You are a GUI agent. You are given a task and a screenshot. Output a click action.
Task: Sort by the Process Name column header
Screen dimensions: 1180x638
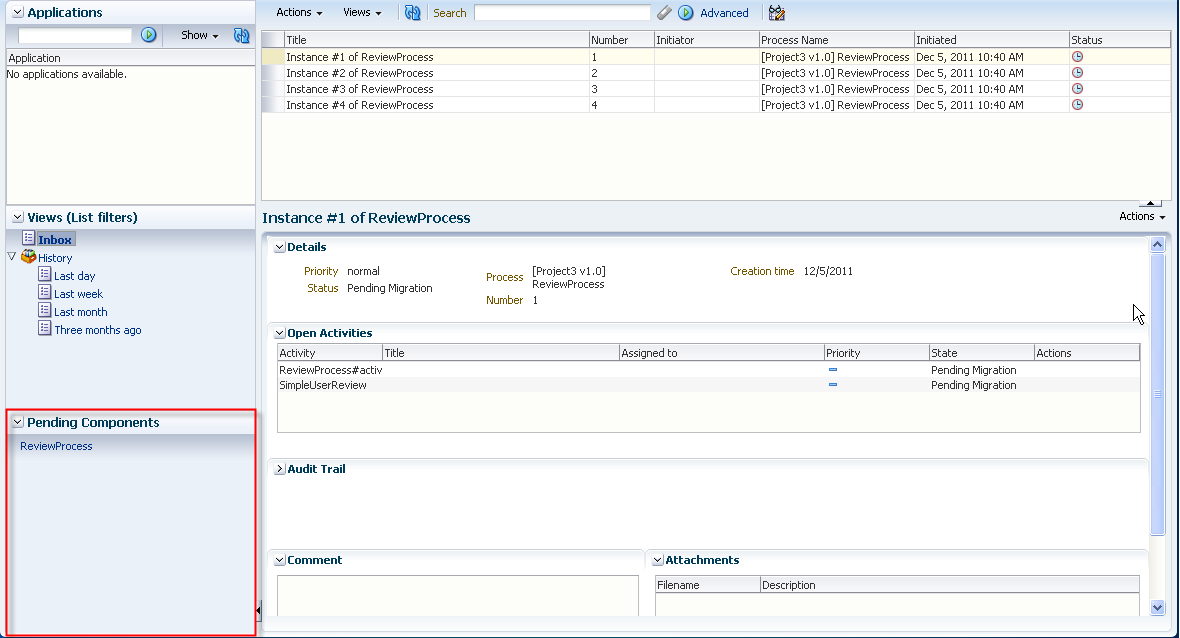click(x=836, y=40)
